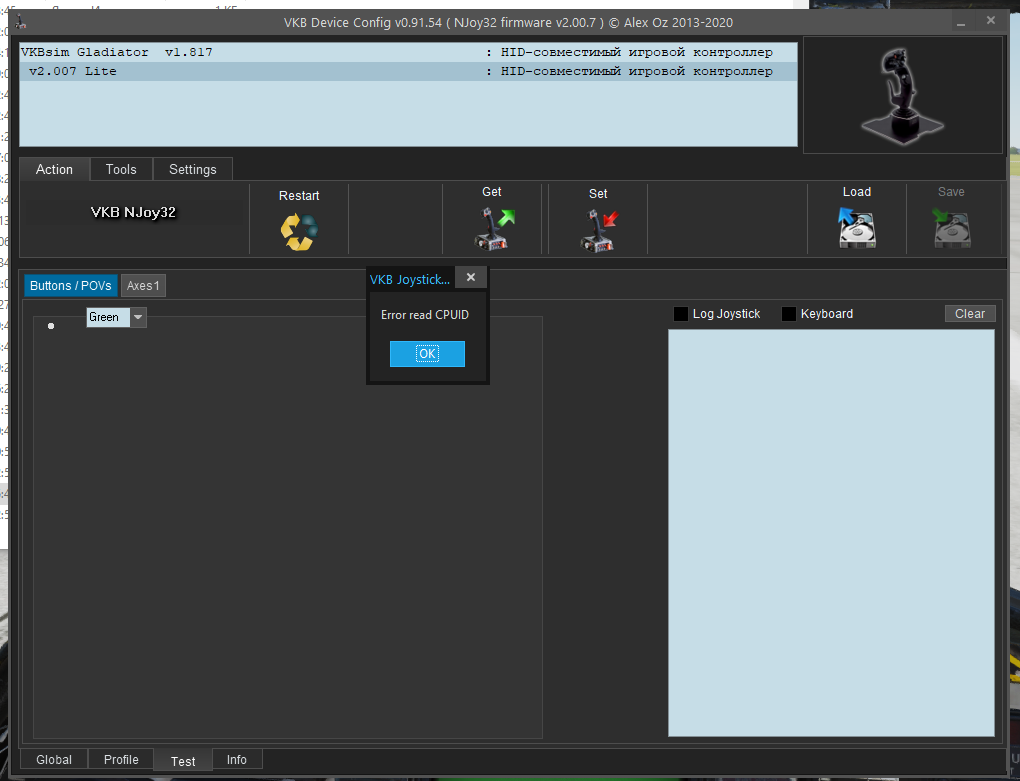Select the Buttons / POVs tab
Image resolution: width=1020 pixels, height=781 pixels.
pyautogui.click(x=70, y=285)
